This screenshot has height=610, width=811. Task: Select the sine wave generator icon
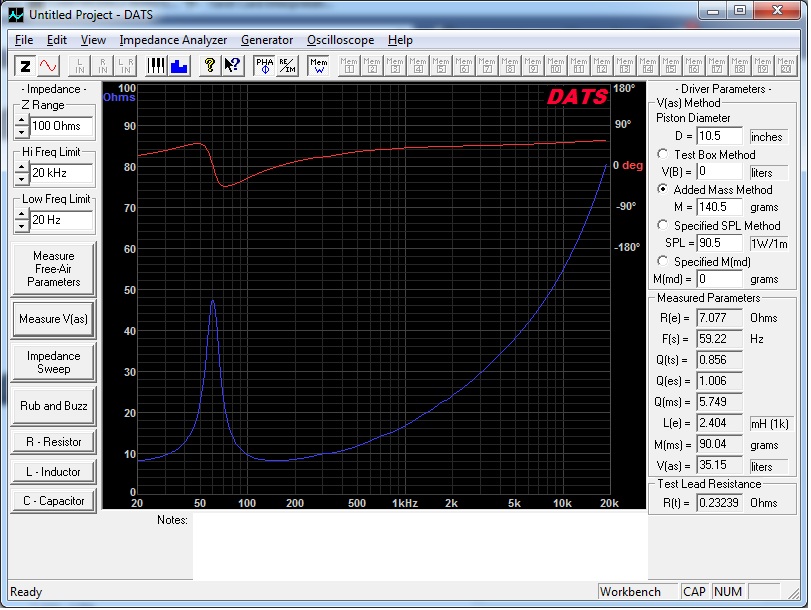point(49,66)
